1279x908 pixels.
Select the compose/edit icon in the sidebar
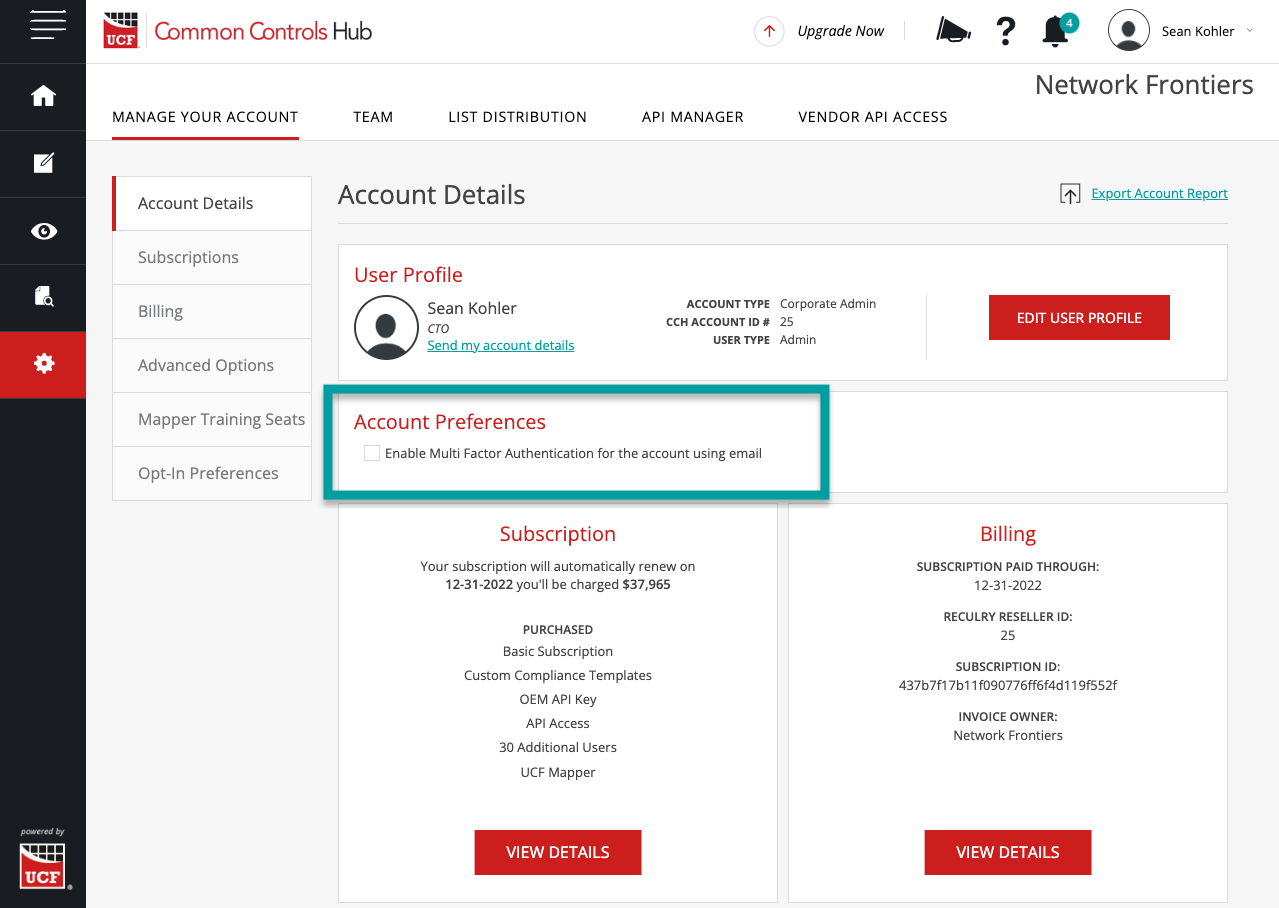[42, 163]
